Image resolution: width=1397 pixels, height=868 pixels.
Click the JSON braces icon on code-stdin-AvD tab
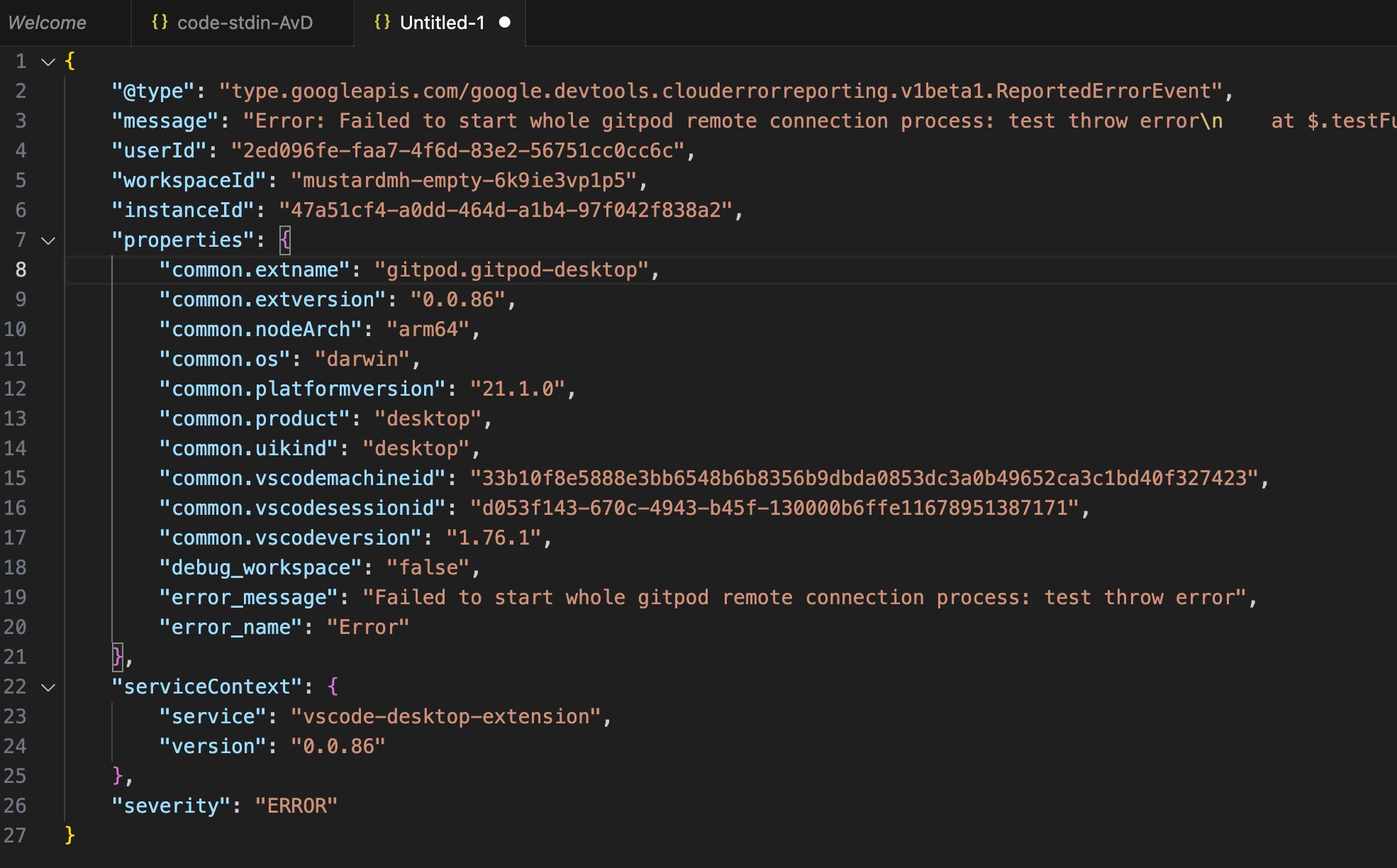point(160,22)
